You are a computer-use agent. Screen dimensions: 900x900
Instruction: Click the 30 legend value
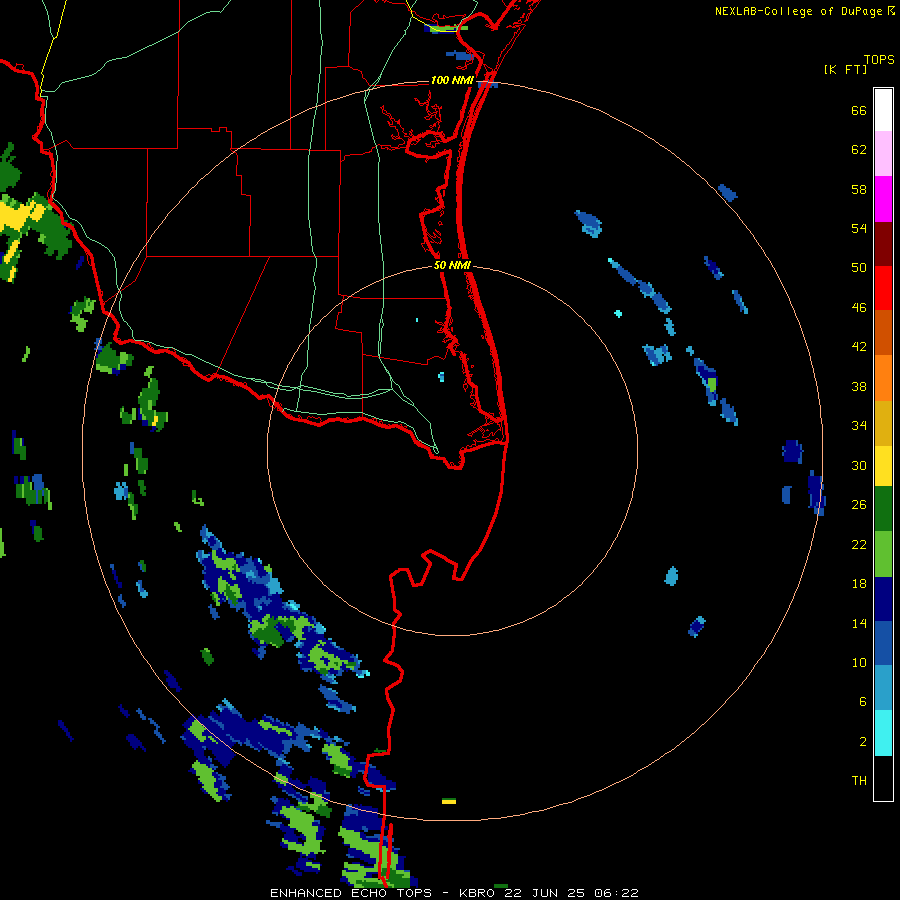(859, 465)
